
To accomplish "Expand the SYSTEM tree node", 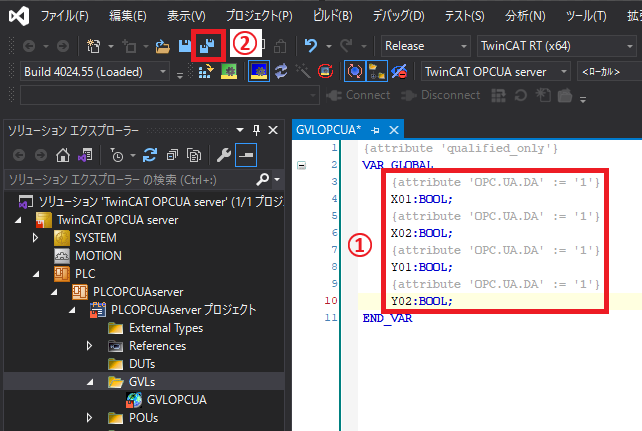I will pos(35,238).
